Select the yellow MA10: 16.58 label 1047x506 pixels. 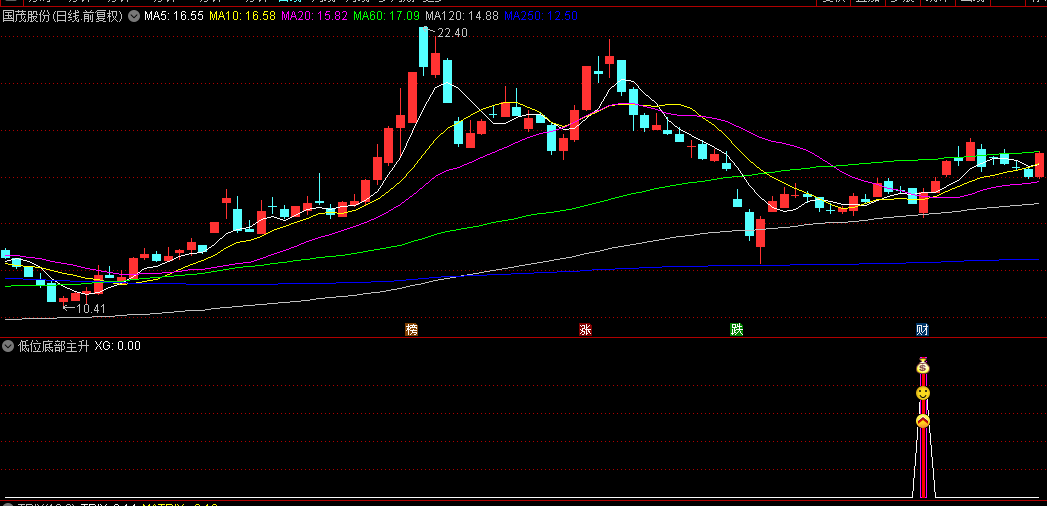tap(242, 16)
